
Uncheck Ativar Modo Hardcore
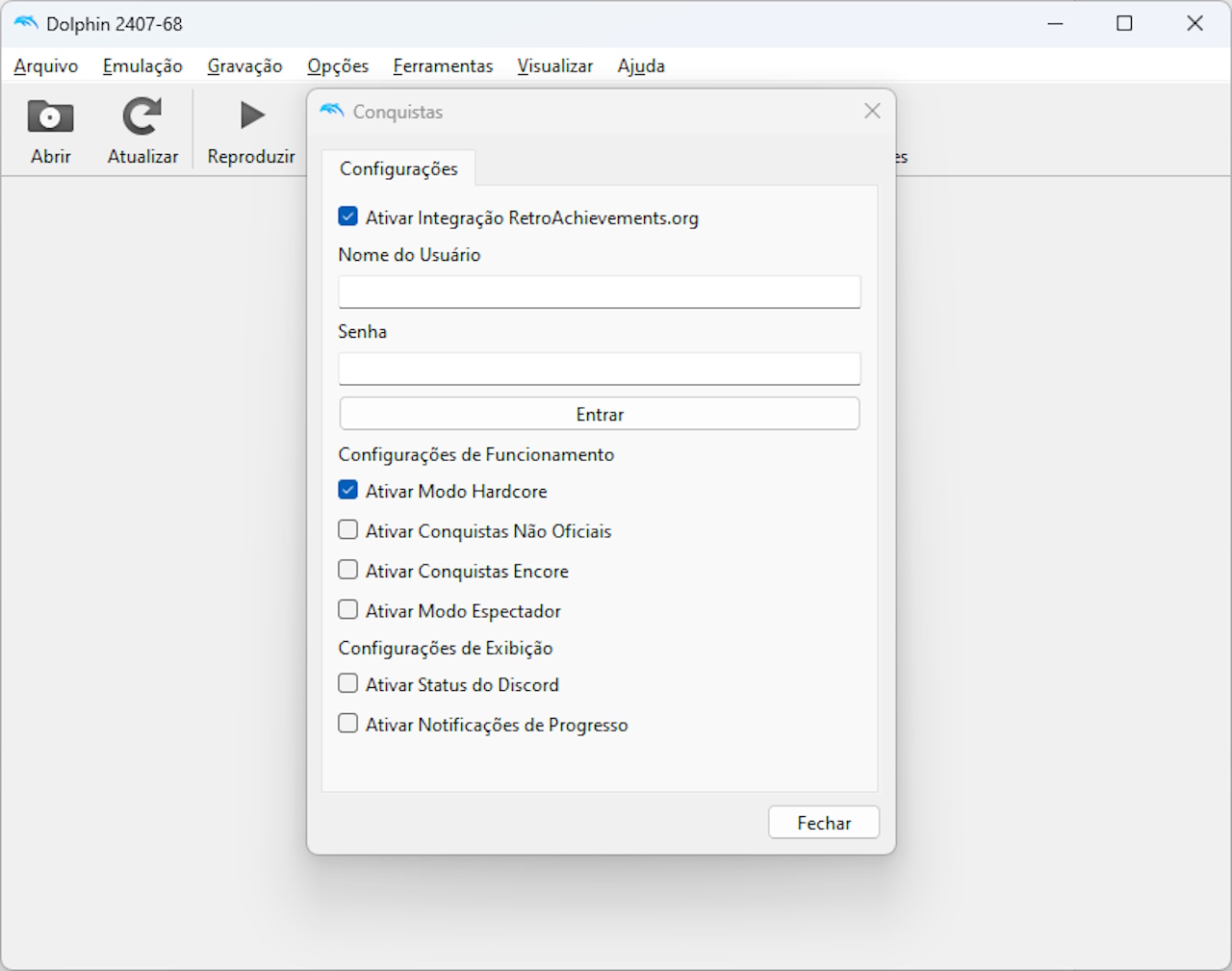(x=348, y=491)
